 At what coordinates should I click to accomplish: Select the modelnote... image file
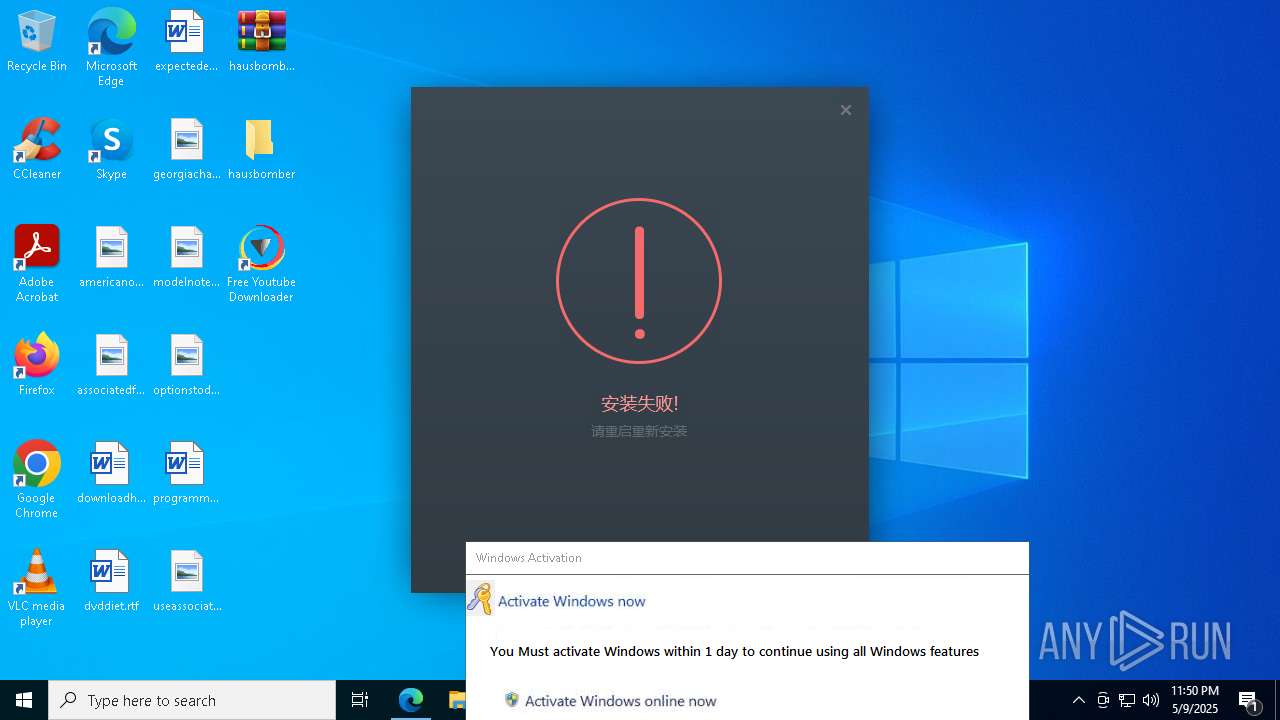pos(186,257)
